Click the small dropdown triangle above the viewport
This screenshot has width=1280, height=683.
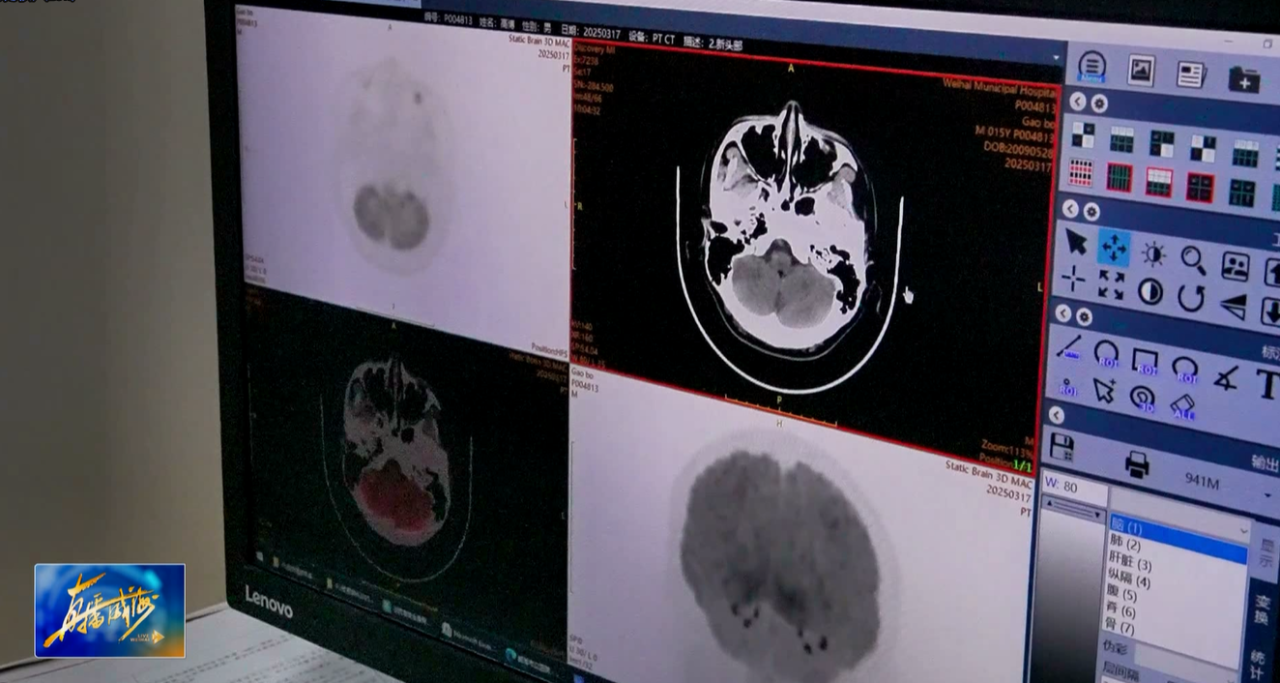click(1057, 59)
